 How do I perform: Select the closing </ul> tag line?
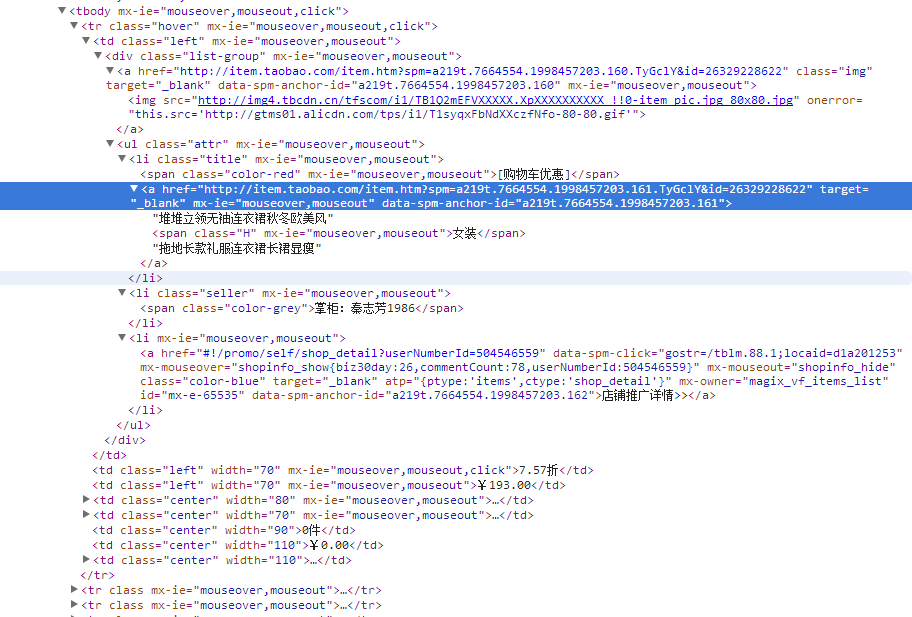pyautogui.click(x=133, y=425)
